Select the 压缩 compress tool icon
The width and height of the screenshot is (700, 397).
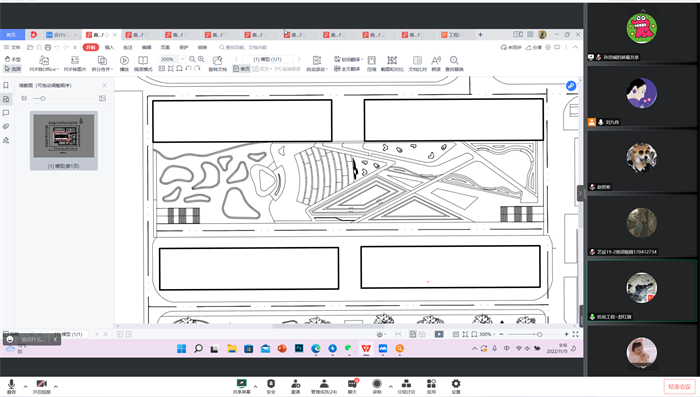(x=371, y=63)
